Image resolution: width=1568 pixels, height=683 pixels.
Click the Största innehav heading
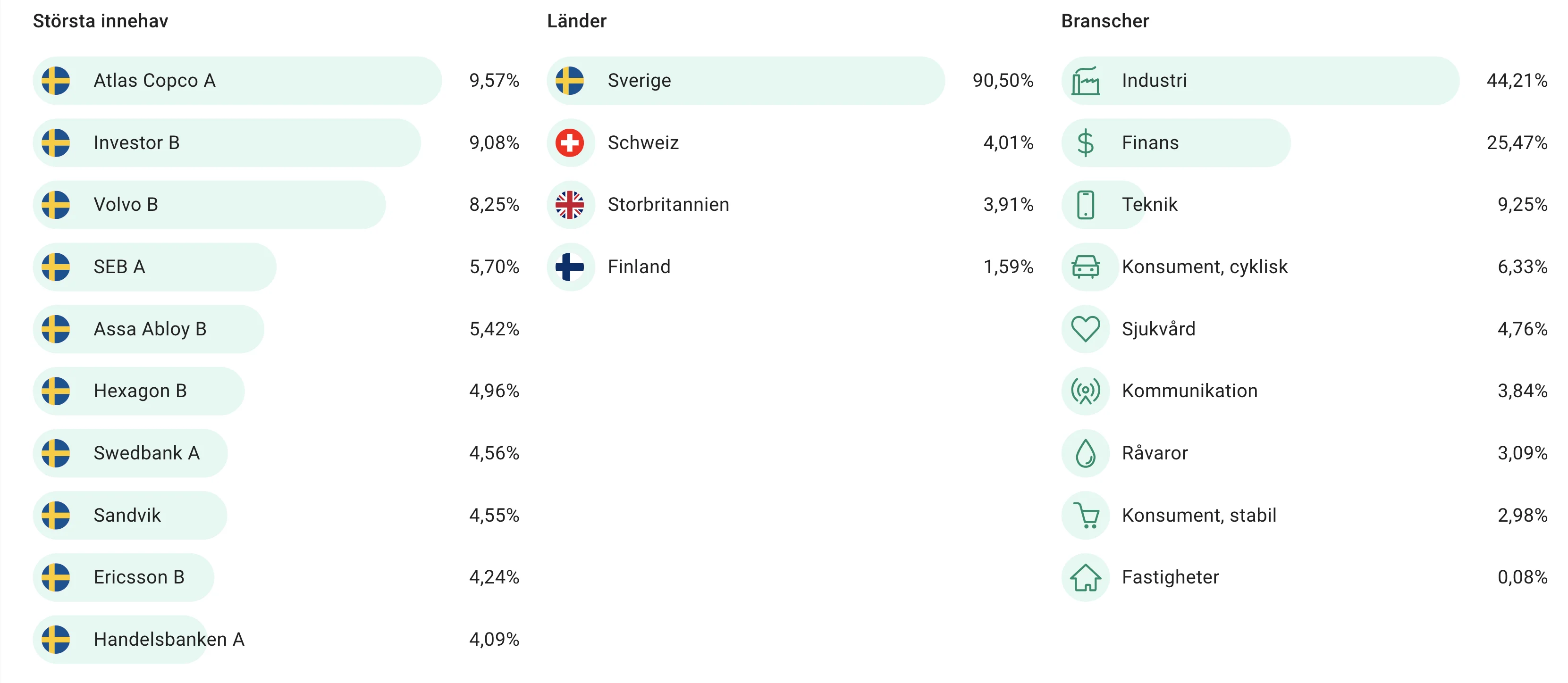101,21
